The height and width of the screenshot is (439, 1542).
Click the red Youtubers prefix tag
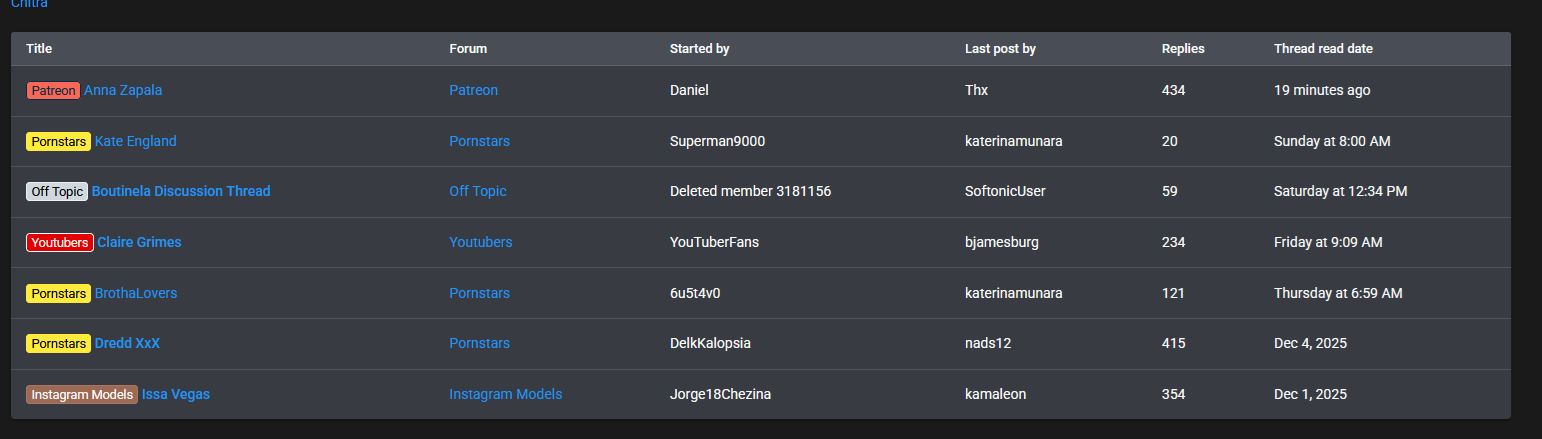(x=60, y=243)
